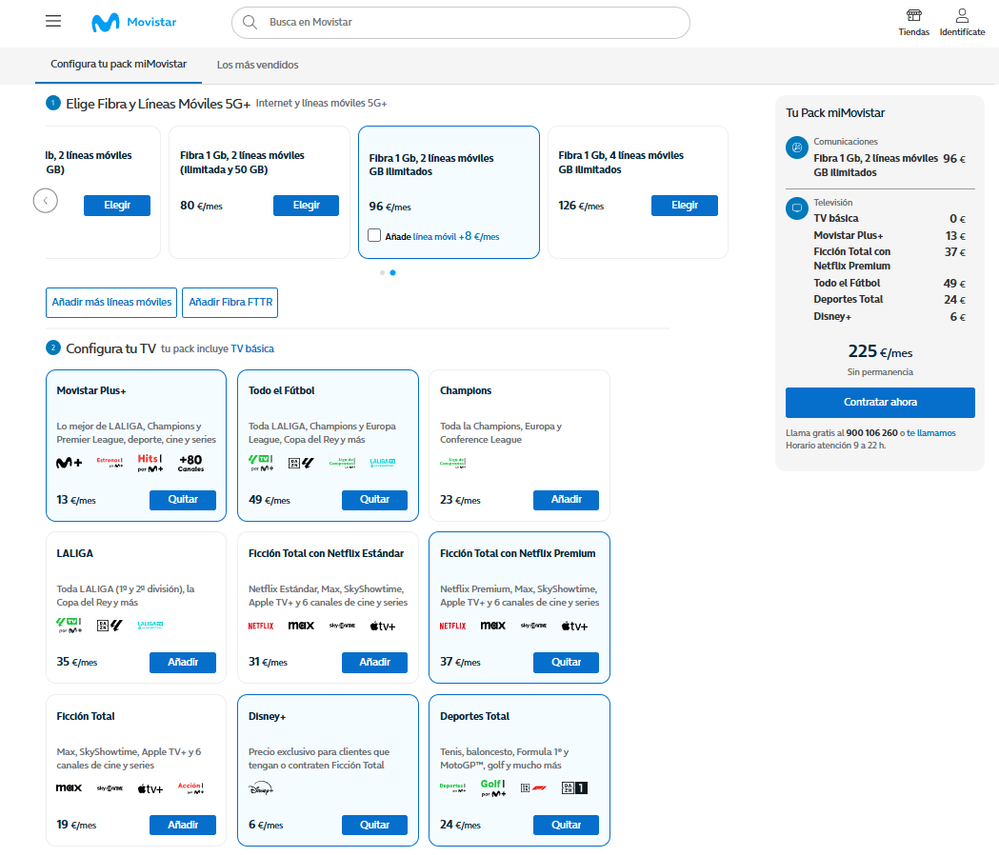Click Añadir Fibra FTTR button
The image size is (999, 855).
click(x=230, y=302)
